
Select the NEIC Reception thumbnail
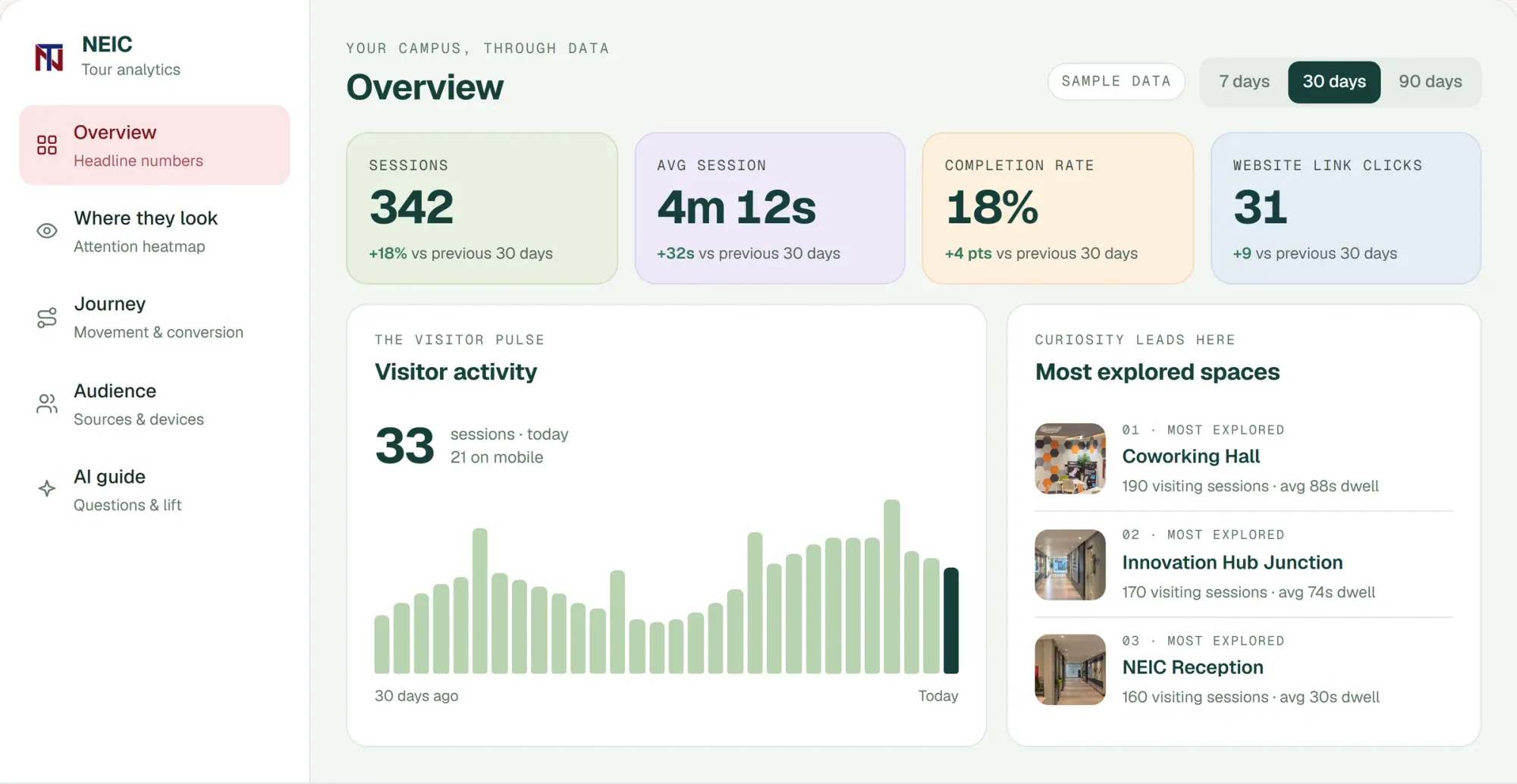(1070, 670)
